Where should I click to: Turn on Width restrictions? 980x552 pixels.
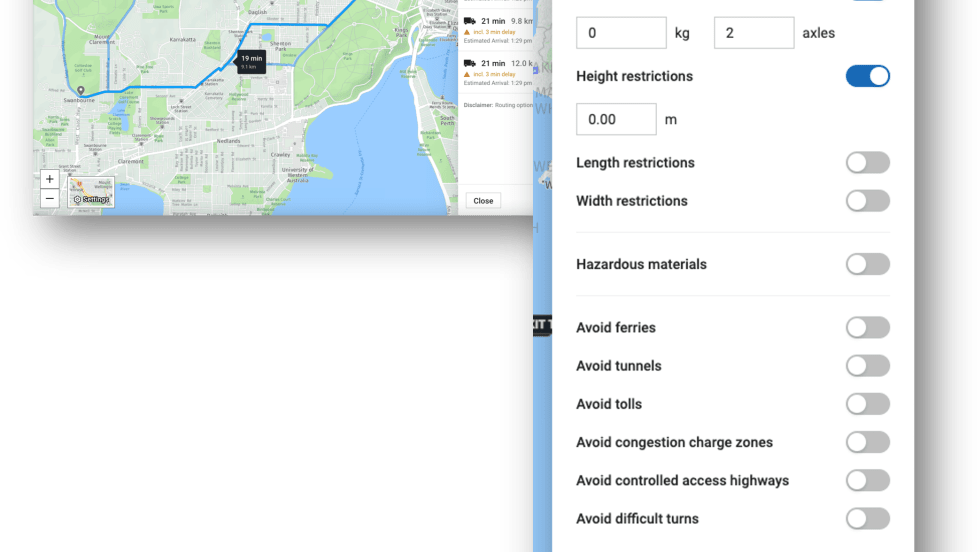click(x=867, y=201)
